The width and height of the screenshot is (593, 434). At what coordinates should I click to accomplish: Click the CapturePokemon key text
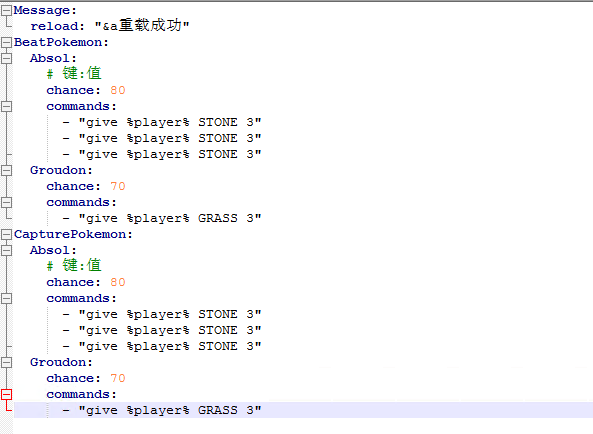73,234
